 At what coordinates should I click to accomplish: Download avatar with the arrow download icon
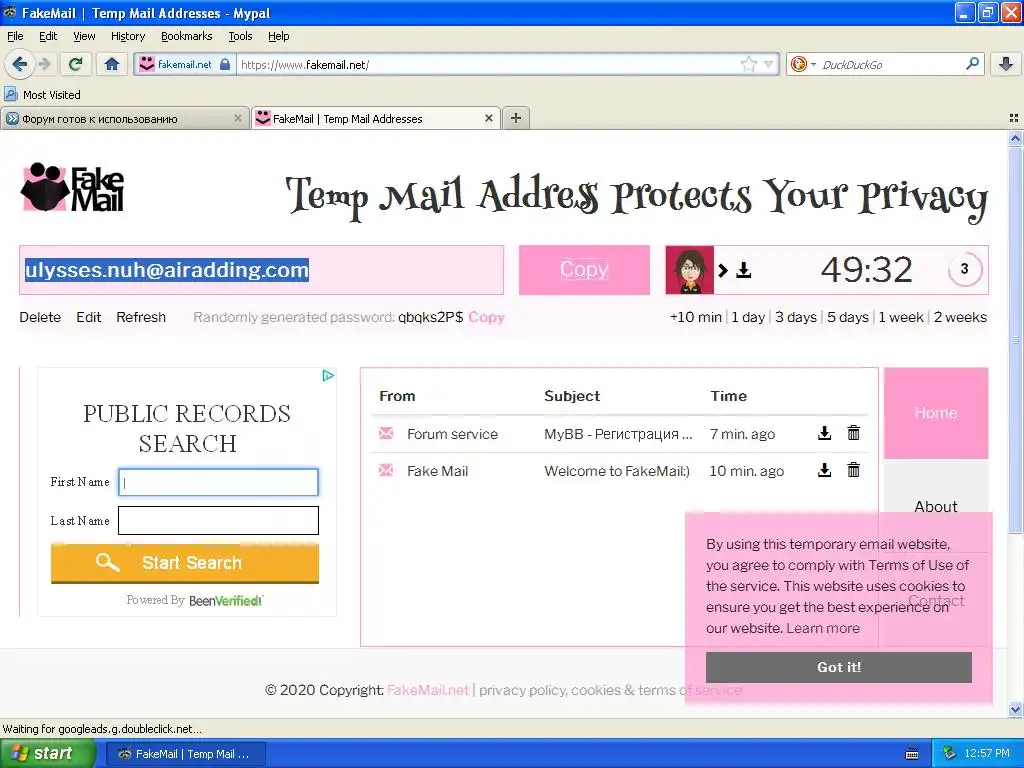click(744, 270)
